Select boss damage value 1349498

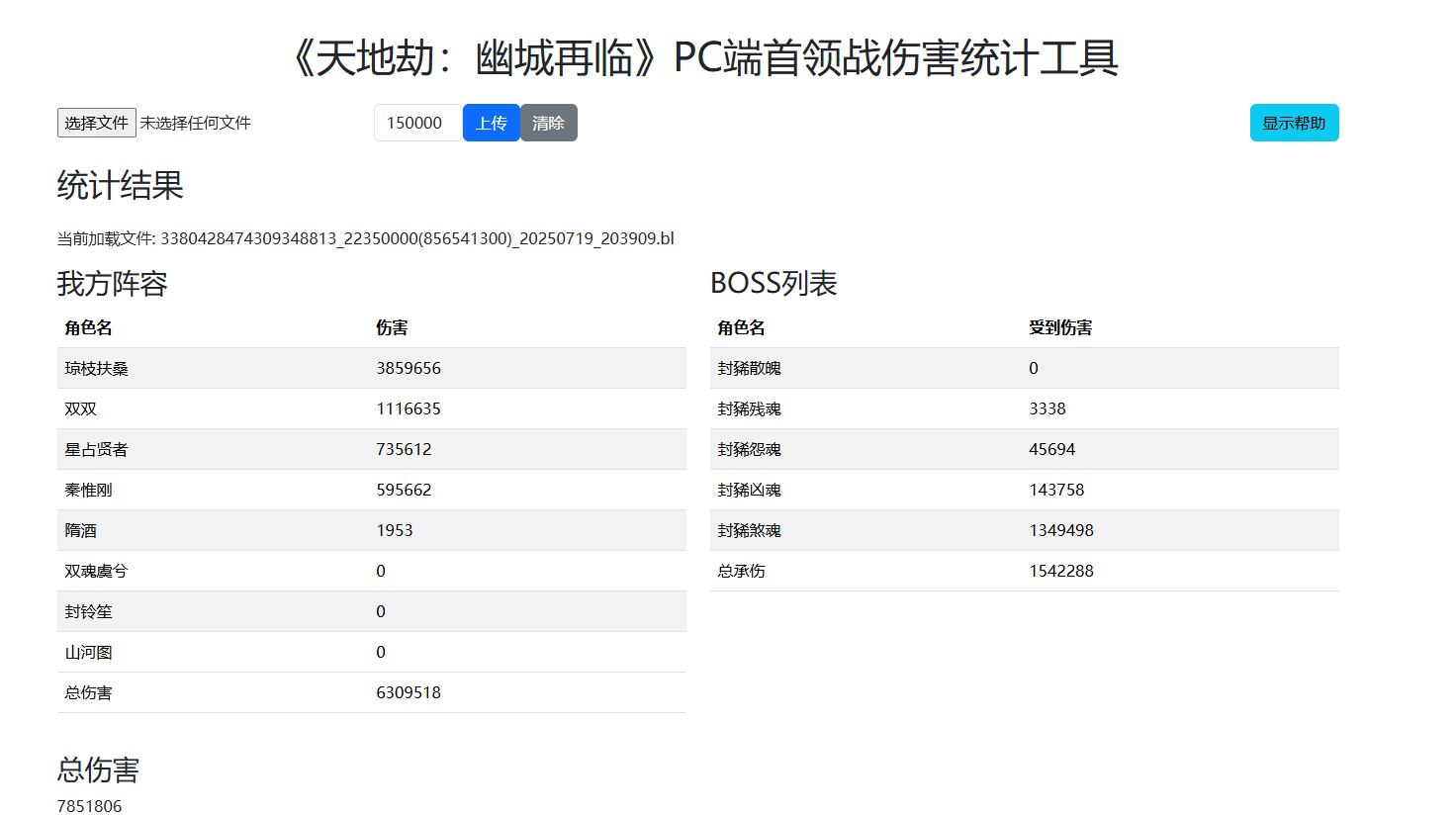(x=1061, y=530)
